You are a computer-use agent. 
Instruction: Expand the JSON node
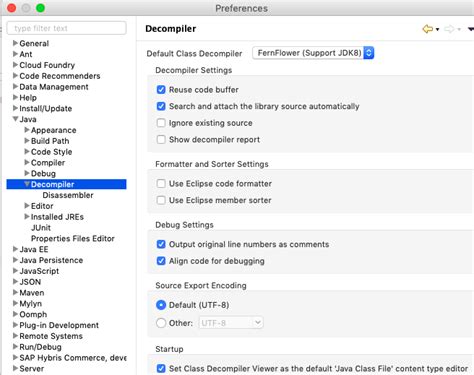[15, 281]
